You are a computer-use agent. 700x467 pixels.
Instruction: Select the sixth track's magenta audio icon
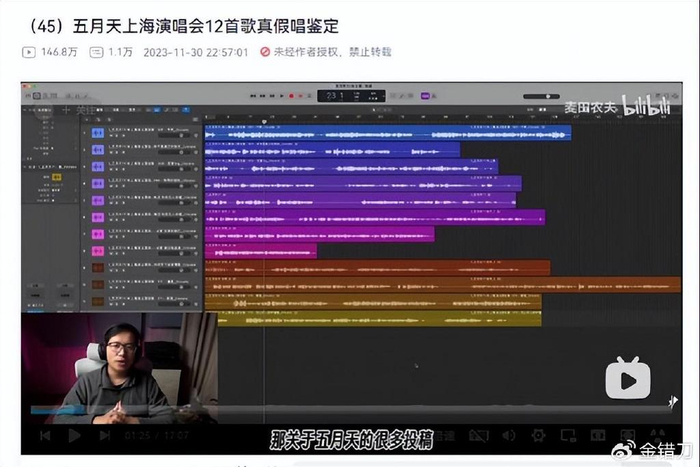(x=98, y=217)
